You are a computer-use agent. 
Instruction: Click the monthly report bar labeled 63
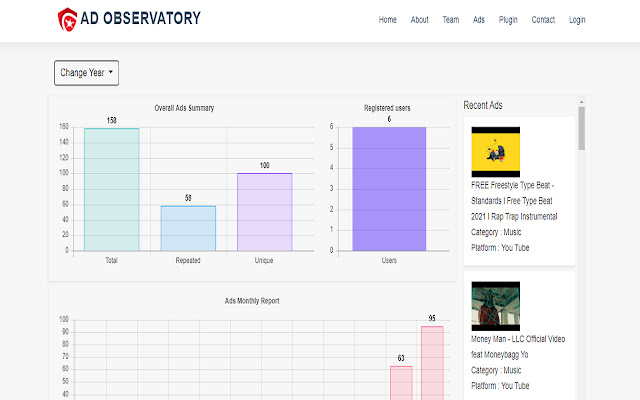click(x=401, y=383)
